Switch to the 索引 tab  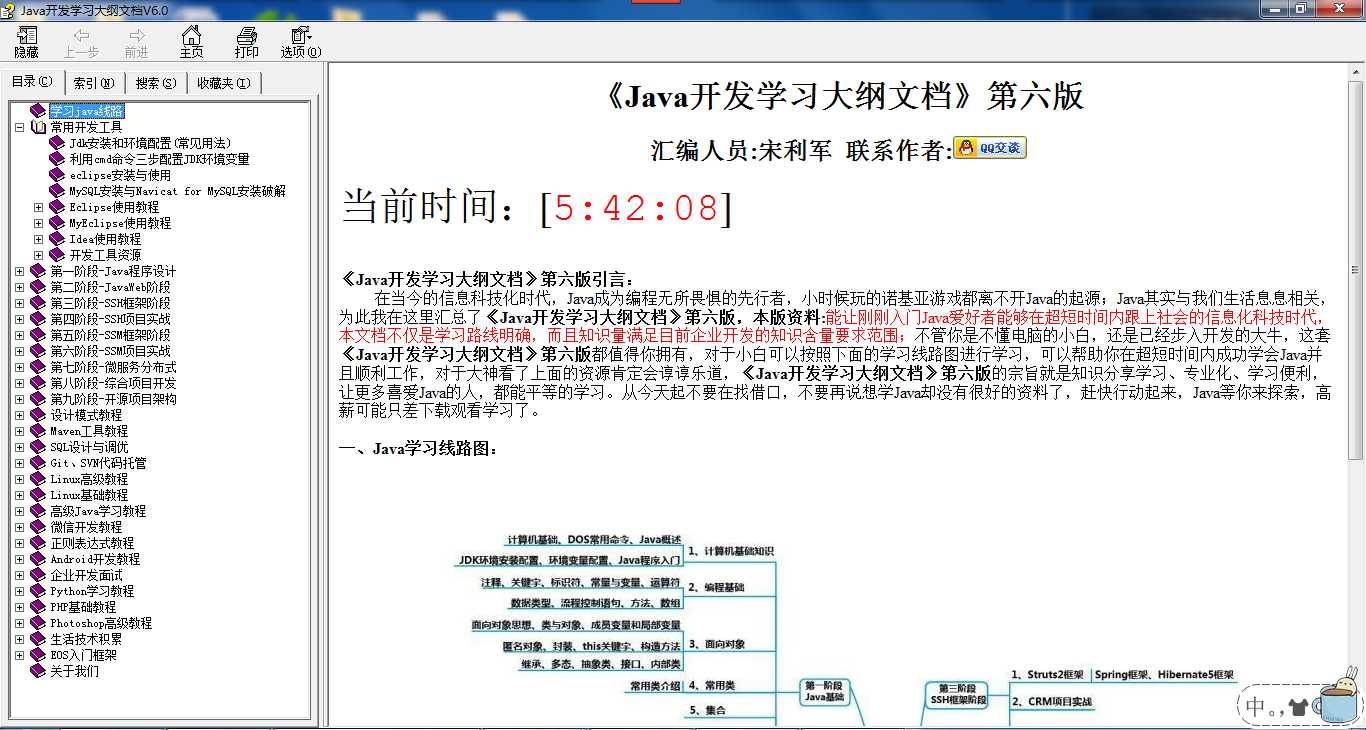(94, 83)
